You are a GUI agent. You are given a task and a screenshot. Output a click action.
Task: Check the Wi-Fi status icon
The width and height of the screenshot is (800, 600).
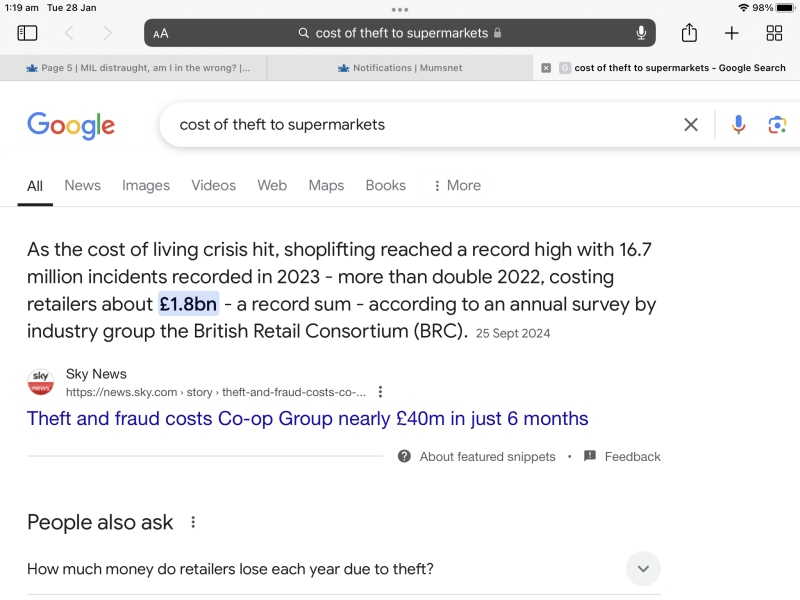[743, 8]
